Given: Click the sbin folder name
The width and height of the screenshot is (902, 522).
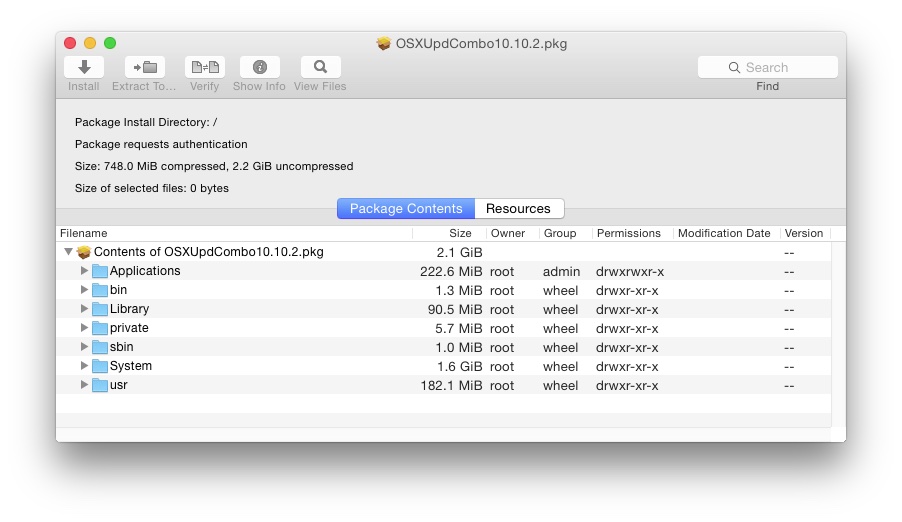Looking at the screenshot, I should [x=122, y=347].
